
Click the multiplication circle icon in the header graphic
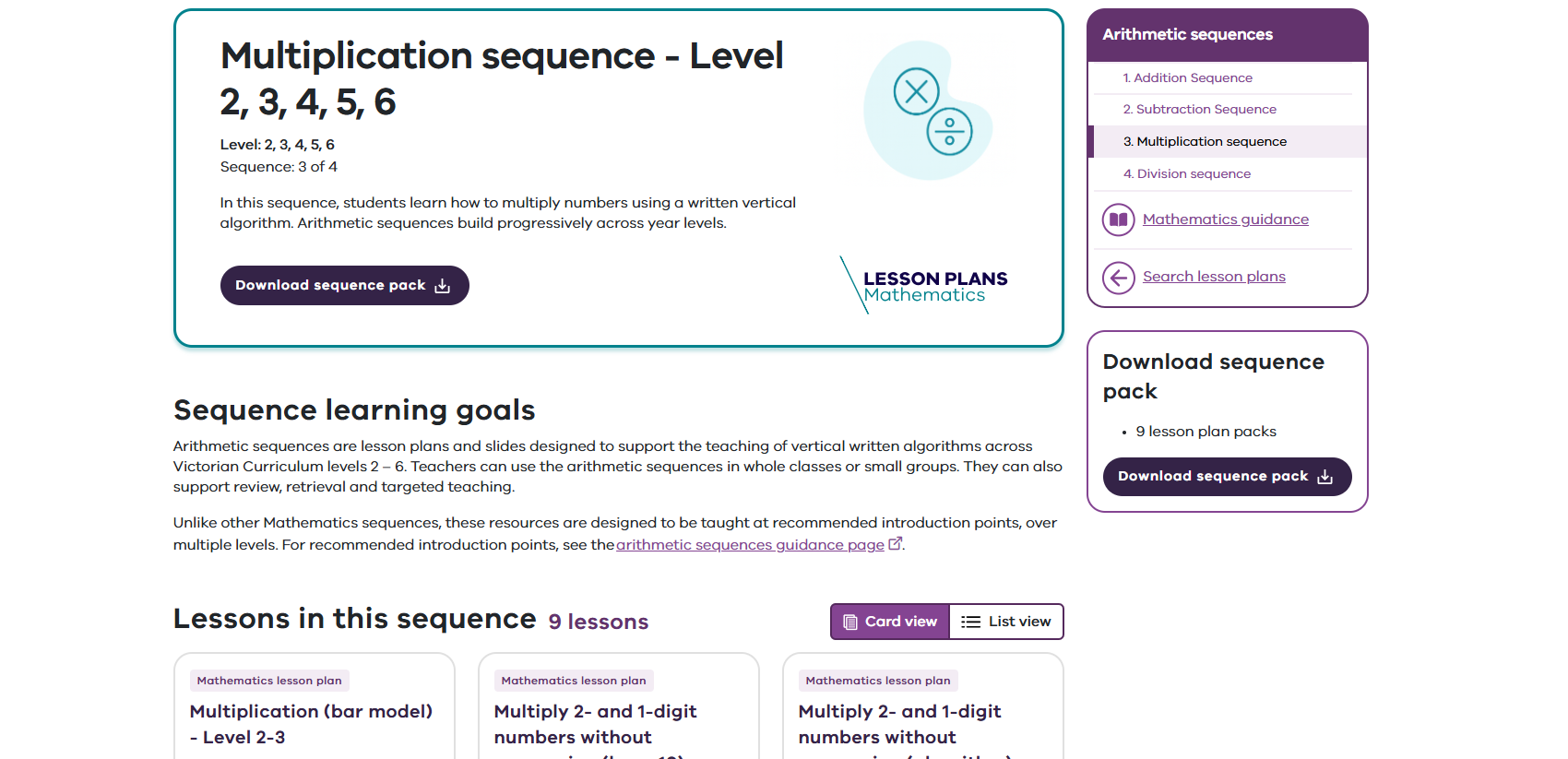pos(917,91)
